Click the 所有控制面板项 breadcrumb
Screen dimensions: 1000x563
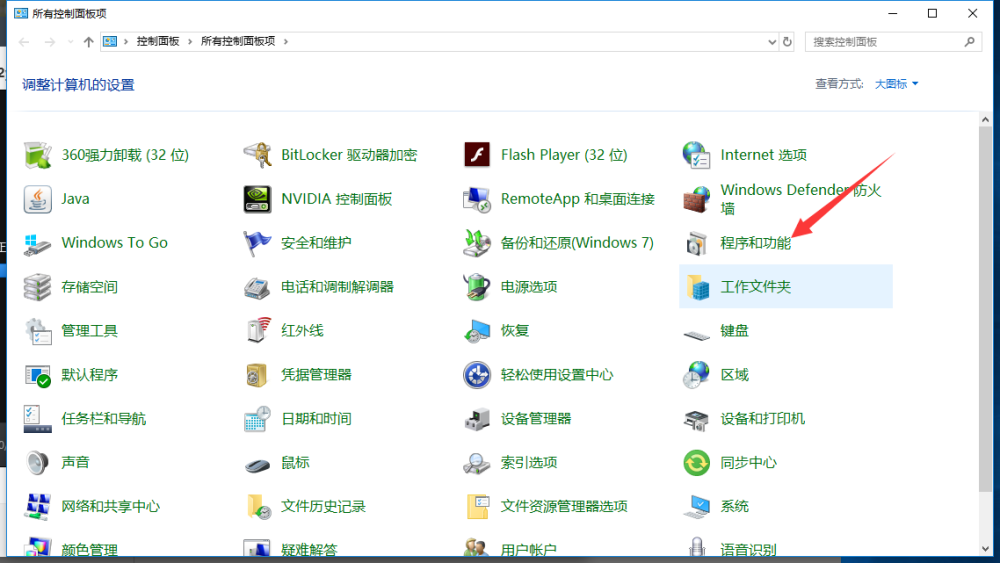pos(238,41)
